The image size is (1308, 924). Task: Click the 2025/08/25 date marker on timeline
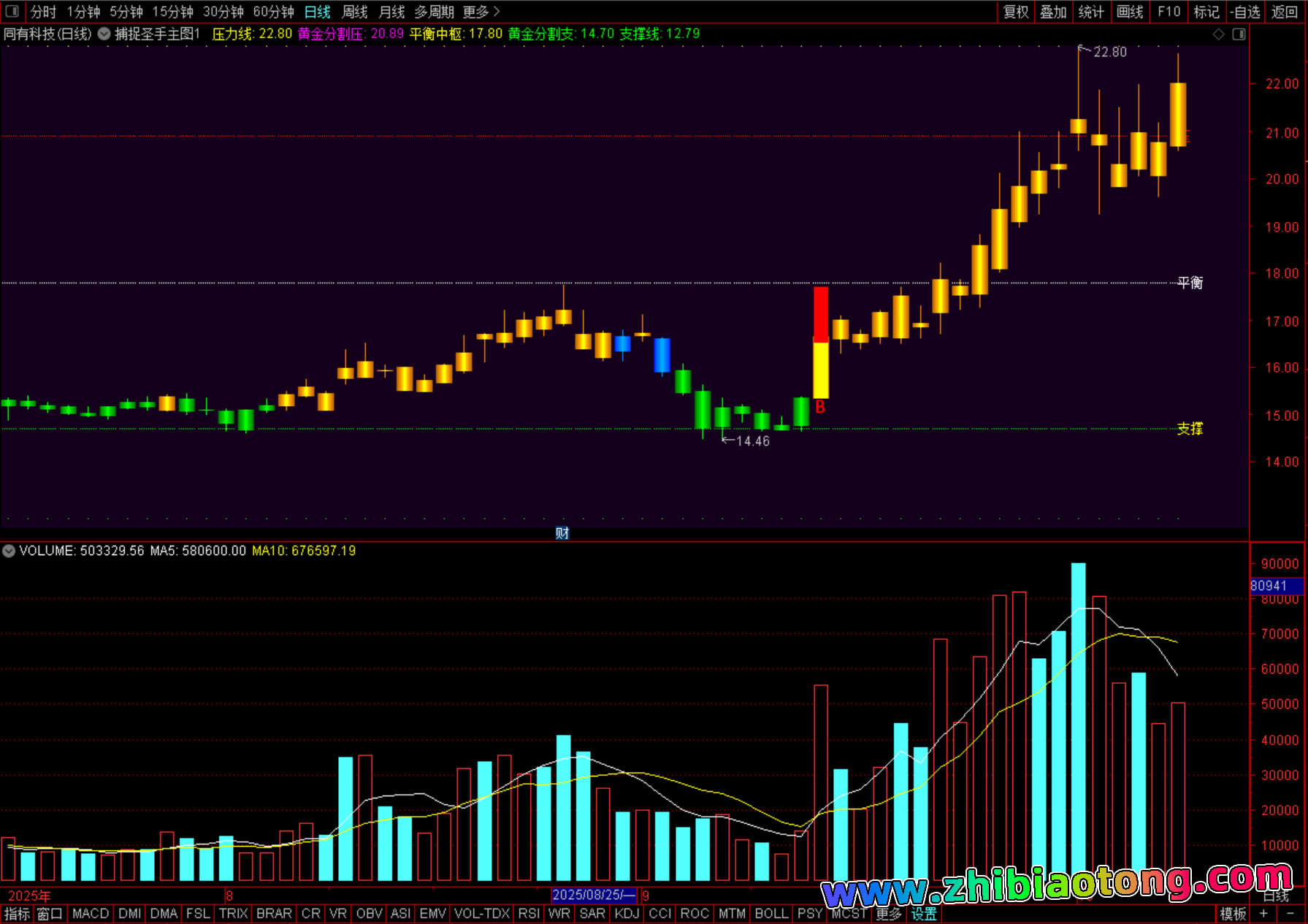[x=593, y=895]
